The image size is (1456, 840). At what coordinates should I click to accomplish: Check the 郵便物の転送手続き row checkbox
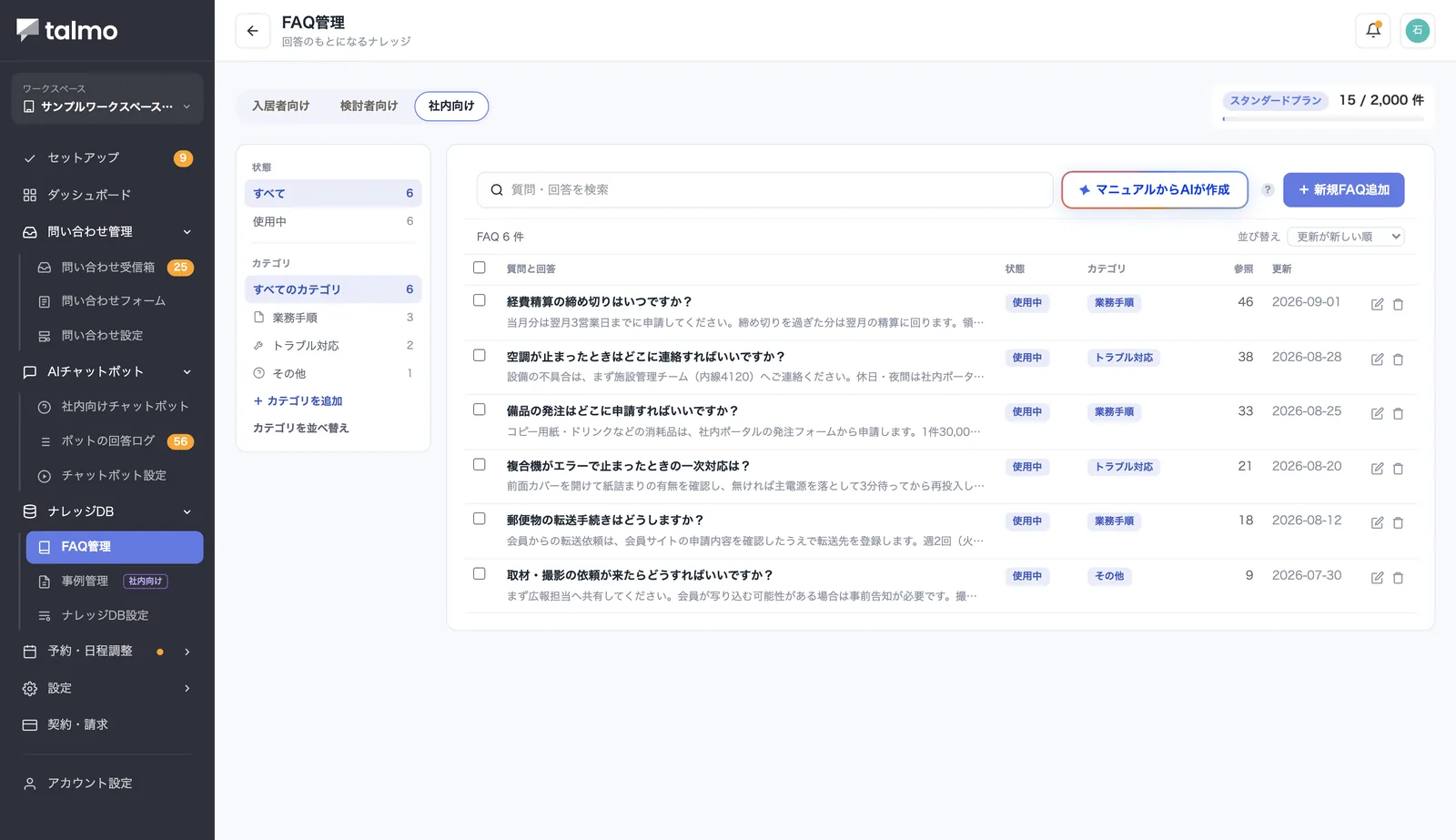click(480, 519)
